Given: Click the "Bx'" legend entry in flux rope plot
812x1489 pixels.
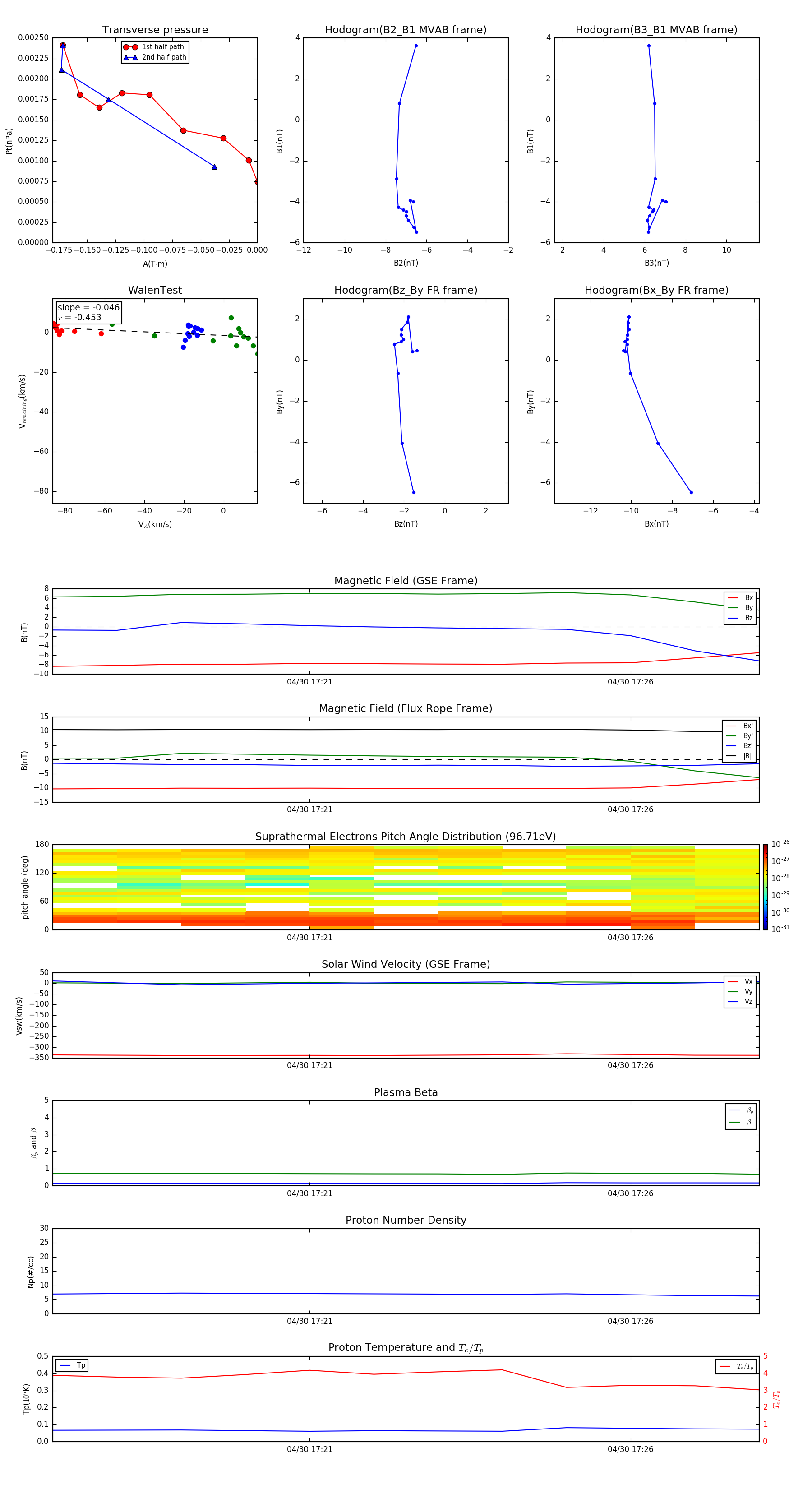Looking at the screenshot, I should [x=740, y=726].
